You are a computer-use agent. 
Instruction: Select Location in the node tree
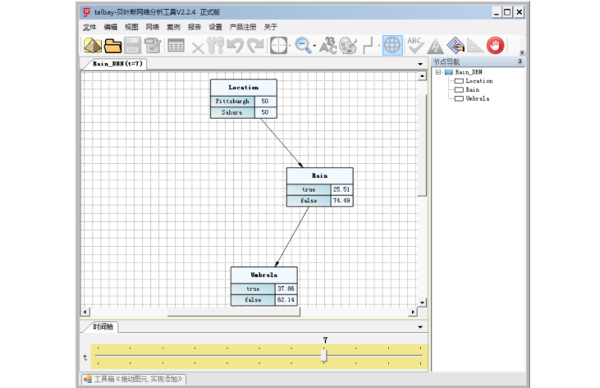(479, 81)
